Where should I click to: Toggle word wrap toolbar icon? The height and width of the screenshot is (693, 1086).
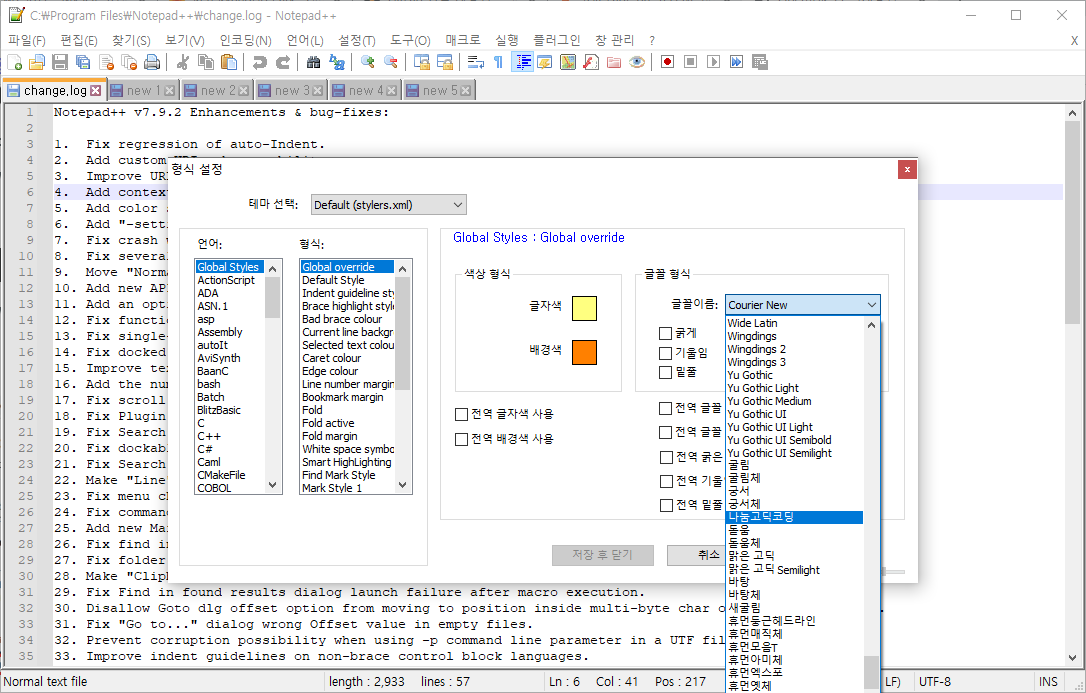[476, 62]
